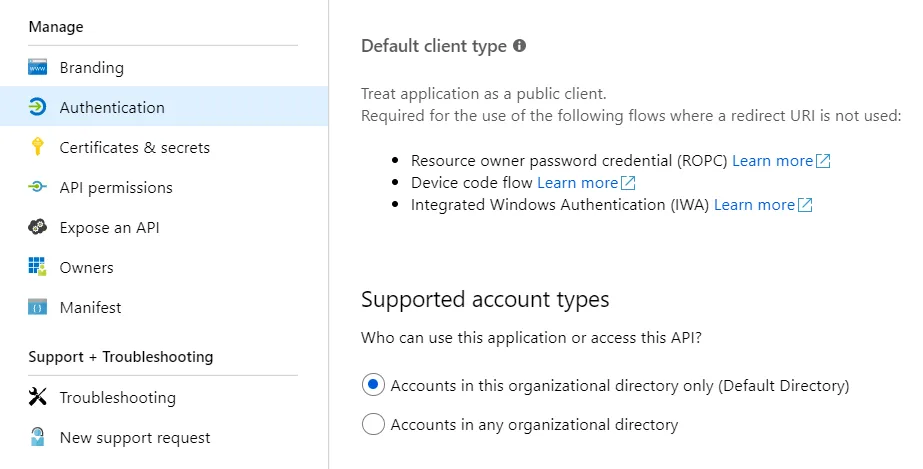Image resolution: width=923 pixels, height=469 pixels.
Task: Click the Branding www icon
Action: click(38, 68)
